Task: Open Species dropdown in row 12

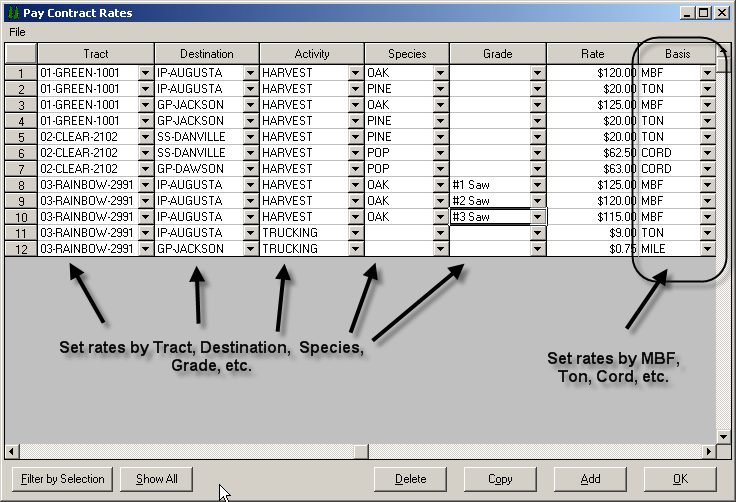Action: coord(440,248)
